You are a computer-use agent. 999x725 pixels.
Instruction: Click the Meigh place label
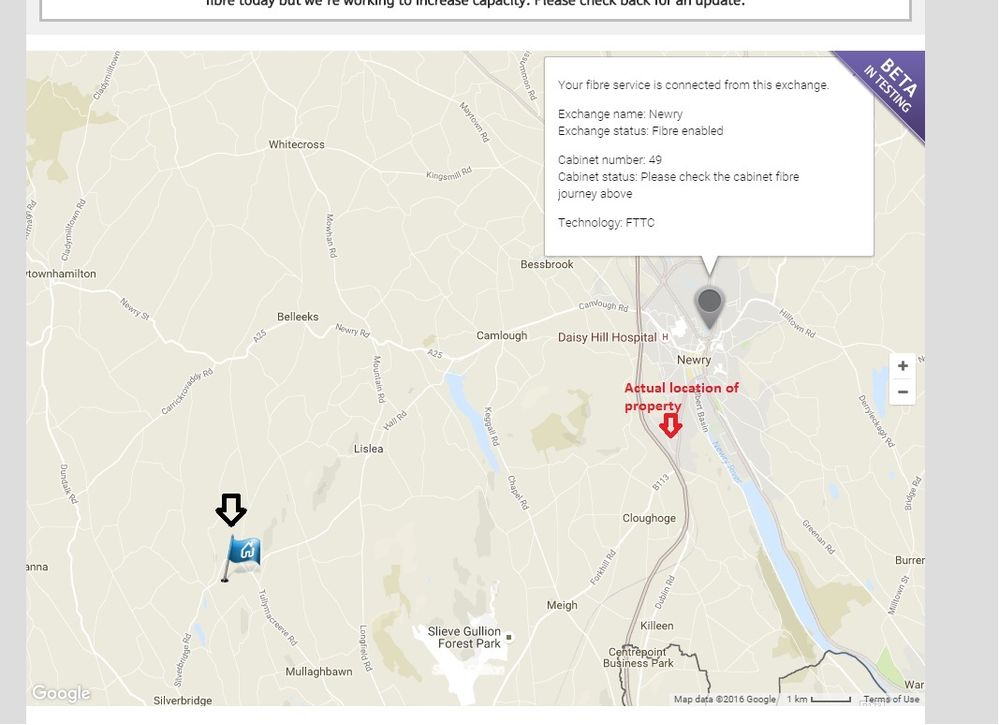(x=562, y=605)
